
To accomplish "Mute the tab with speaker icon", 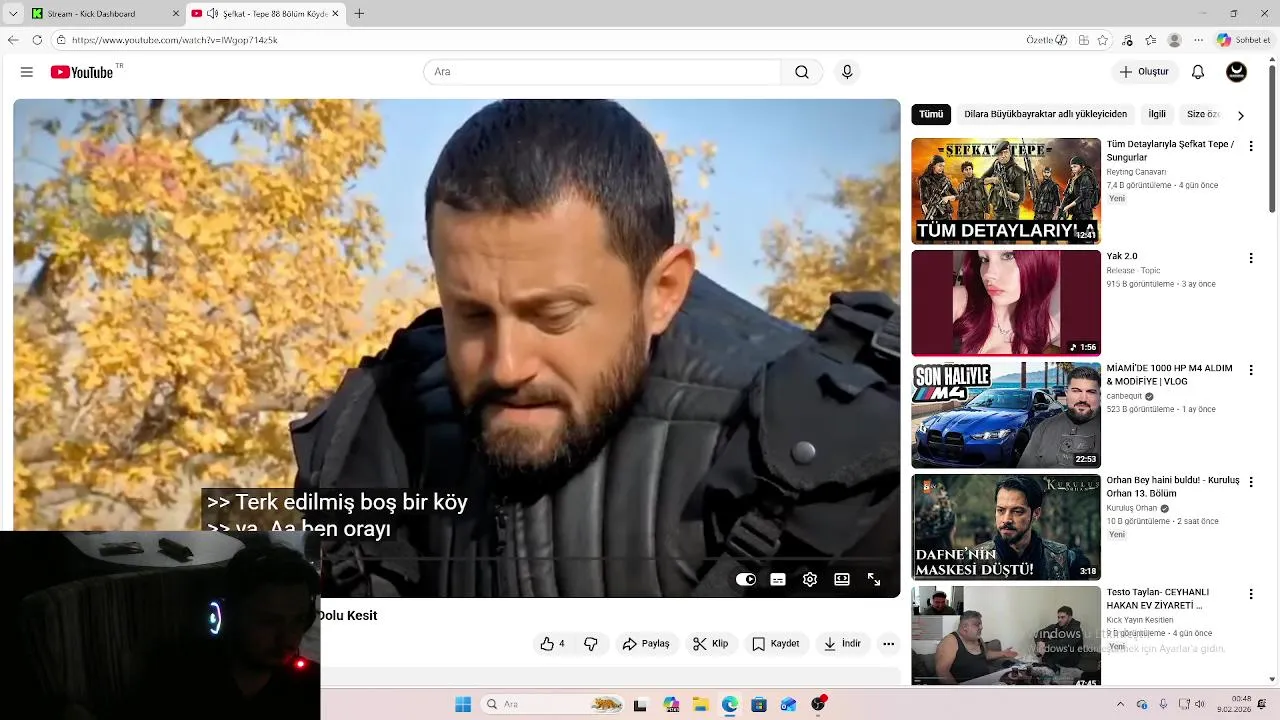I will coord(212,13).
